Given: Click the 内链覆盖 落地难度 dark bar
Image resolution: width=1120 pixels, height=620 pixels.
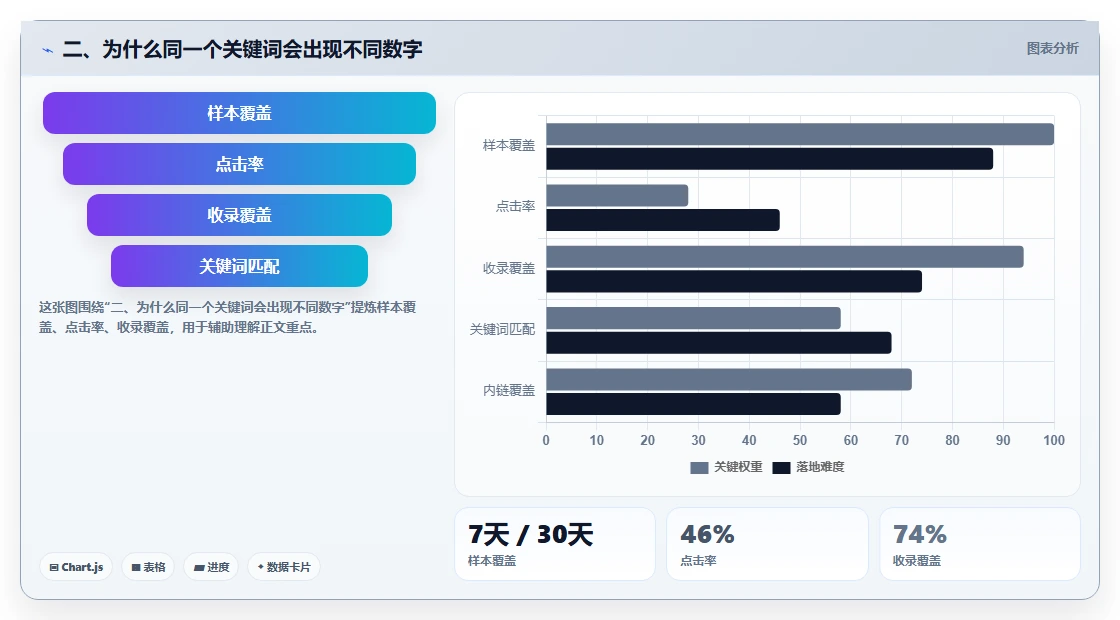Looking at the screenshot, I should [694, 404].
